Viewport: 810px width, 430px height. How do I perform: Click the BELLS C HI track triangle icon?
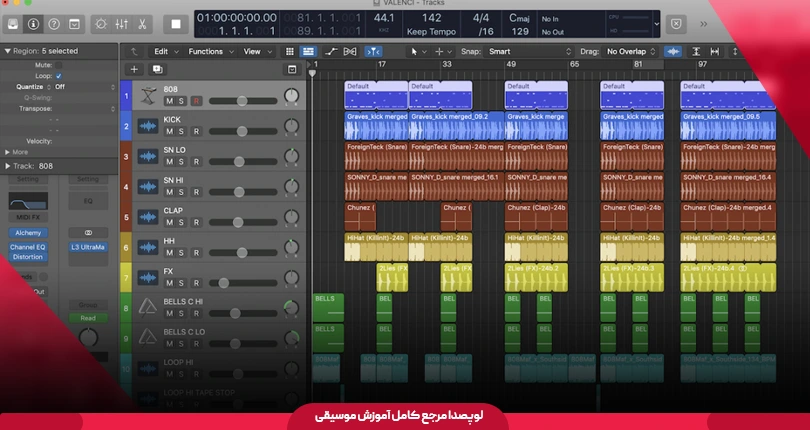[148, 308]
